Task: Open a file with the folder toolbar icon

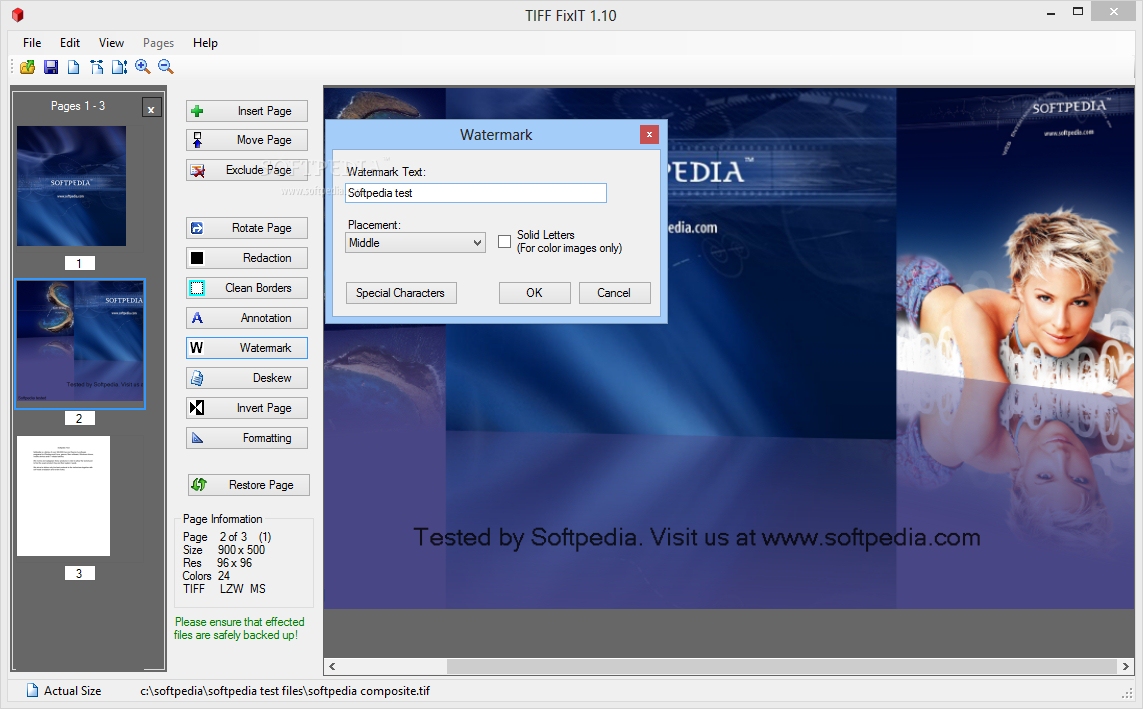Action: 28,67
